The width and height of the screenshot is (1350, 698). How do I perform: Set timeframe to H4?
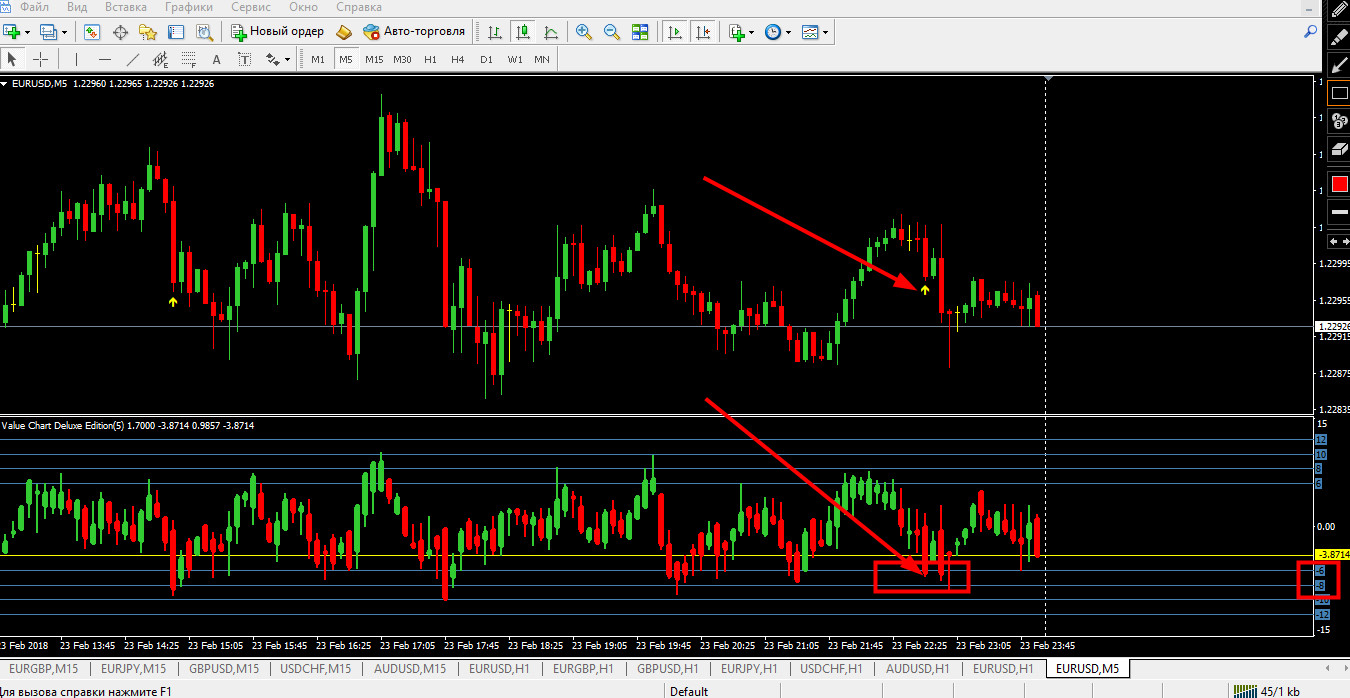pyautogui.click(x=458, y=59)
